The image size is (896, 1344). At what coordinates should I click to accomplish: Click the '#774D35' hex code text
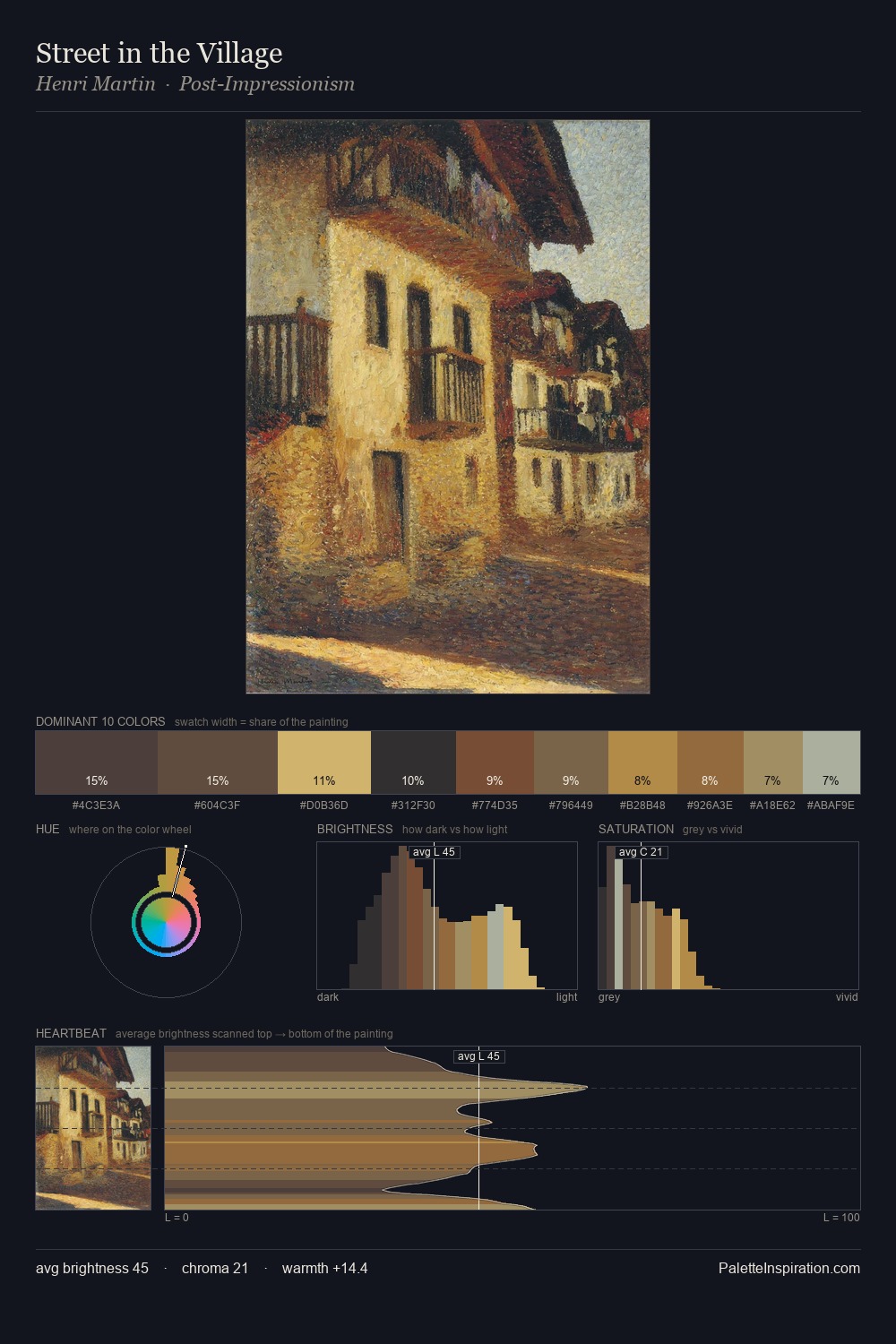click(x=495, y=806)
